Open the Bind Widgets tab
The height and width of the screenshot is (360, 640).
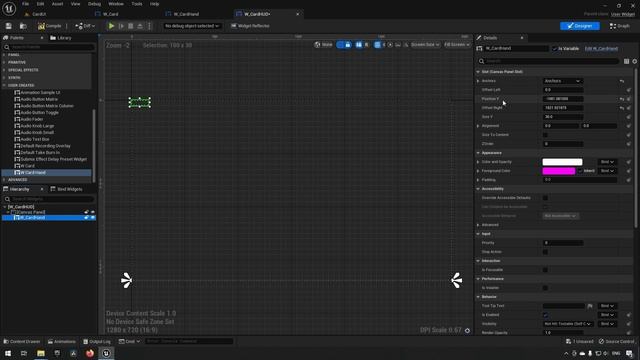coord(66,189)
